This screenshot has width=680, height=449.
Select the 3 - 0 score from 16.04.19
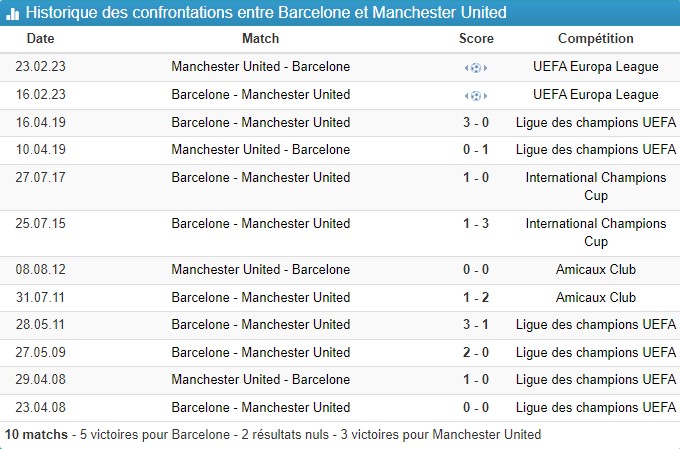[476, 122]
